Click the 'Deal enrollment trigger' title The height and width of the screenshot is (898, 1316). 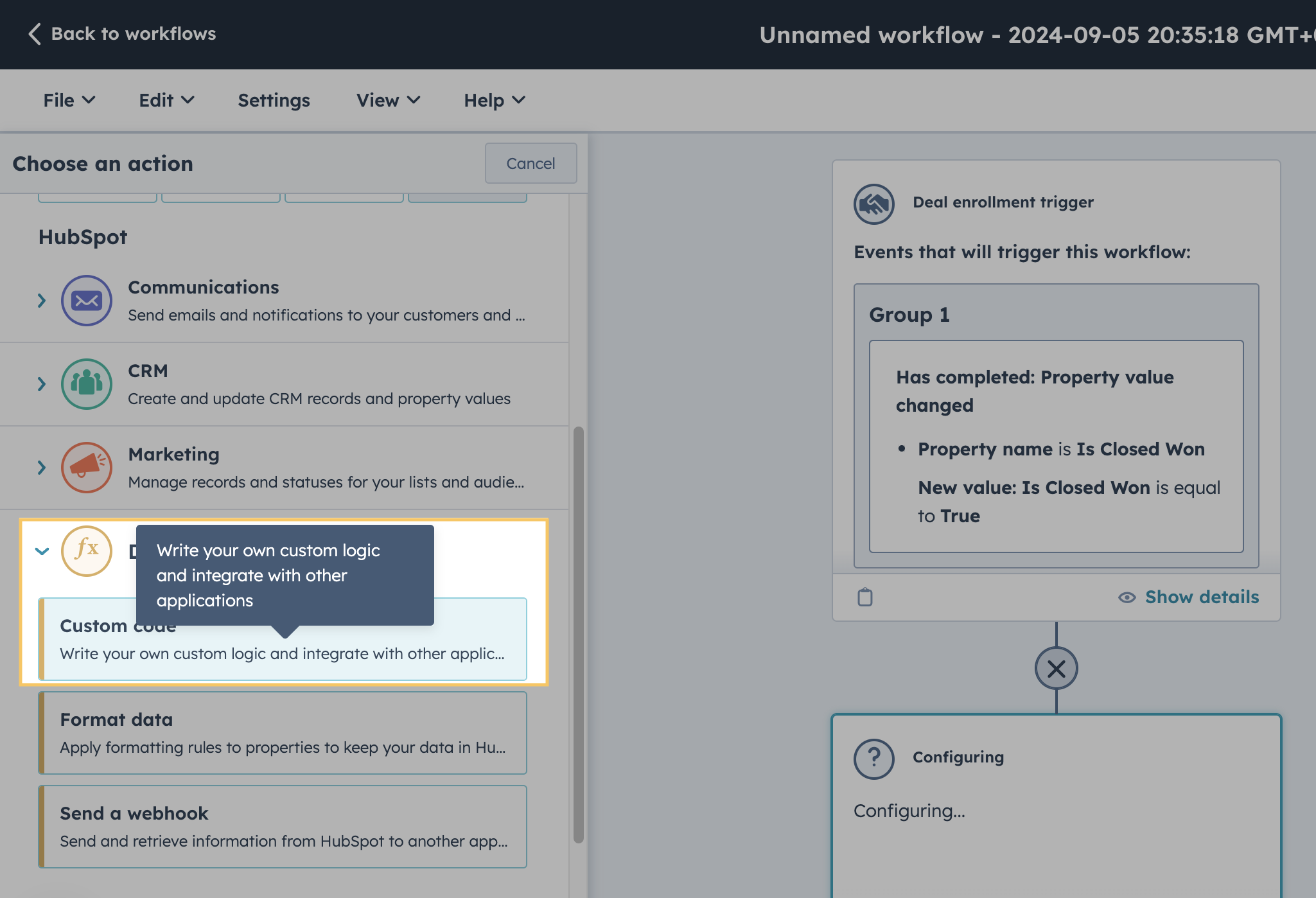(x=1003, y=202)
